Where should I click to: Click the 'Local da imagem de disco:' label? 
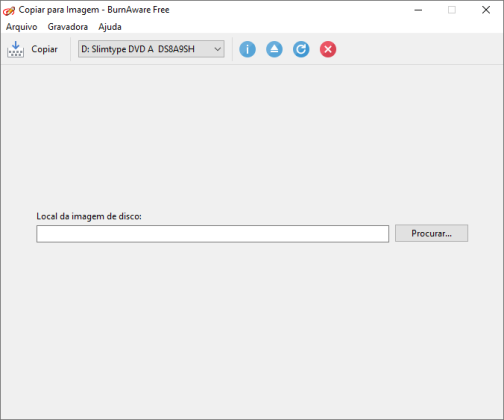point(89,216)
